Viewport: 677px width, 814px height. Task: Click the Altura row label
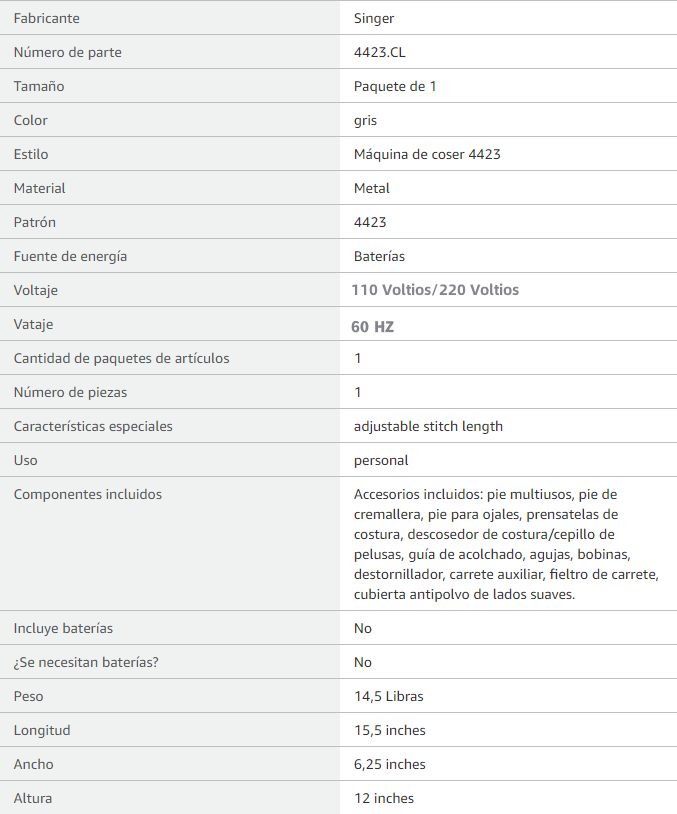[33, 798]
